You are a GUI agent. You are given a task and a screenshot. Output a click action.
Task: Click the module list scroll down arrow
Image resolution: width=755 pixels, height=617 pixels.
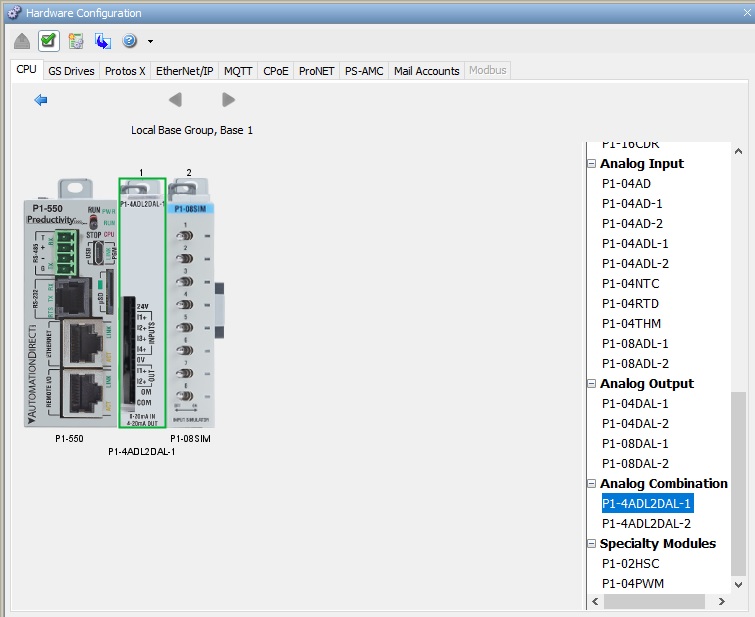(x=738, y=585)
